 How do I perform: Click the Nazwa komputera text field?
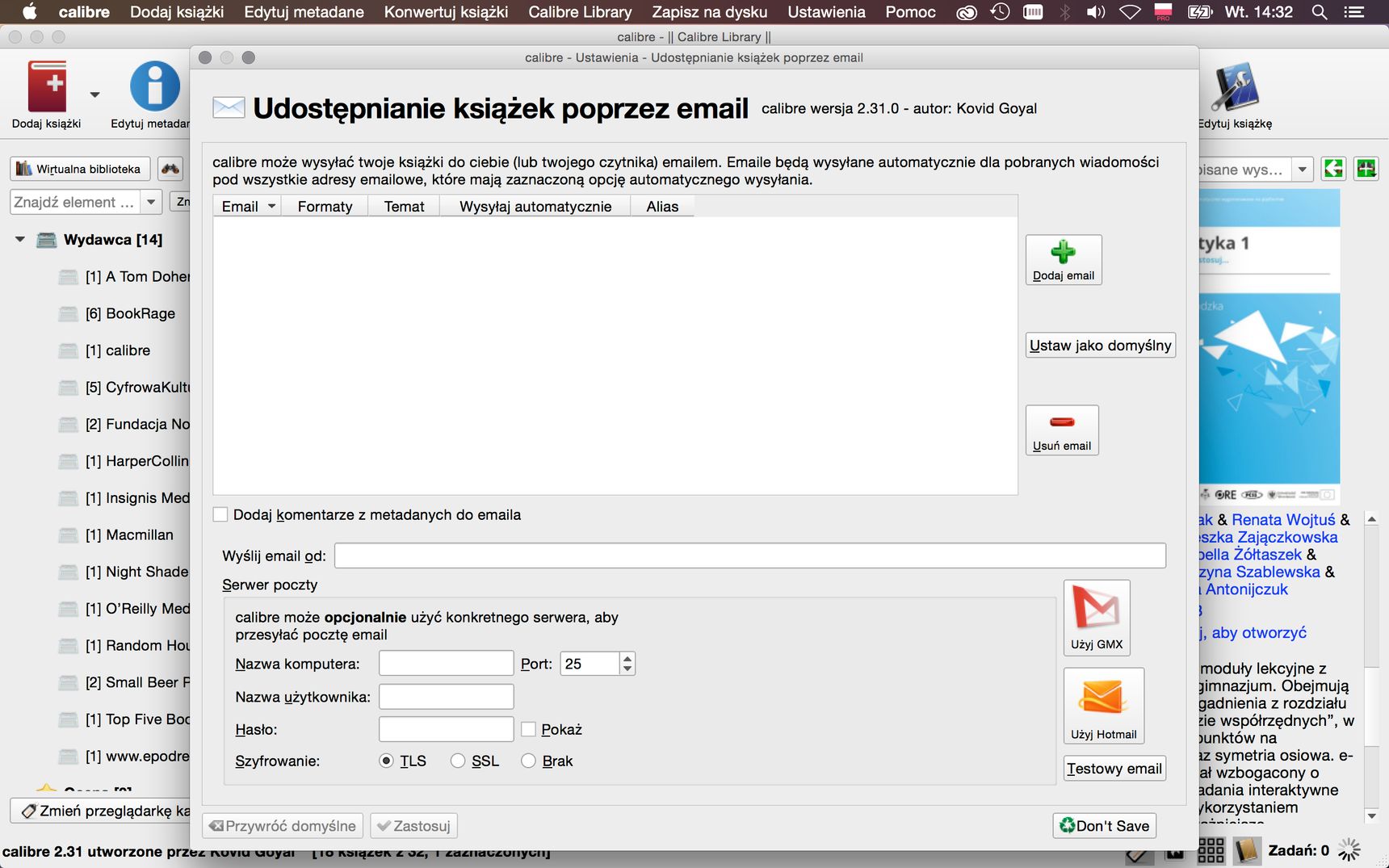(446, 664)
